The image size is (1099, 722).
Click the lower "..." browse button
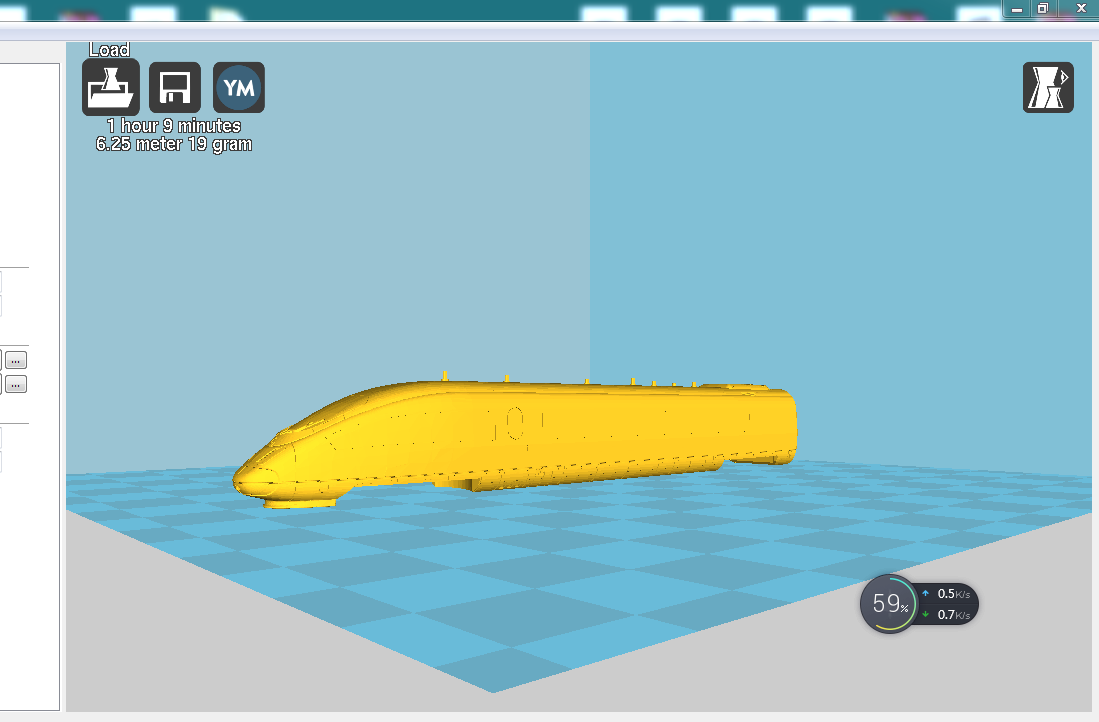coord(16,384)
